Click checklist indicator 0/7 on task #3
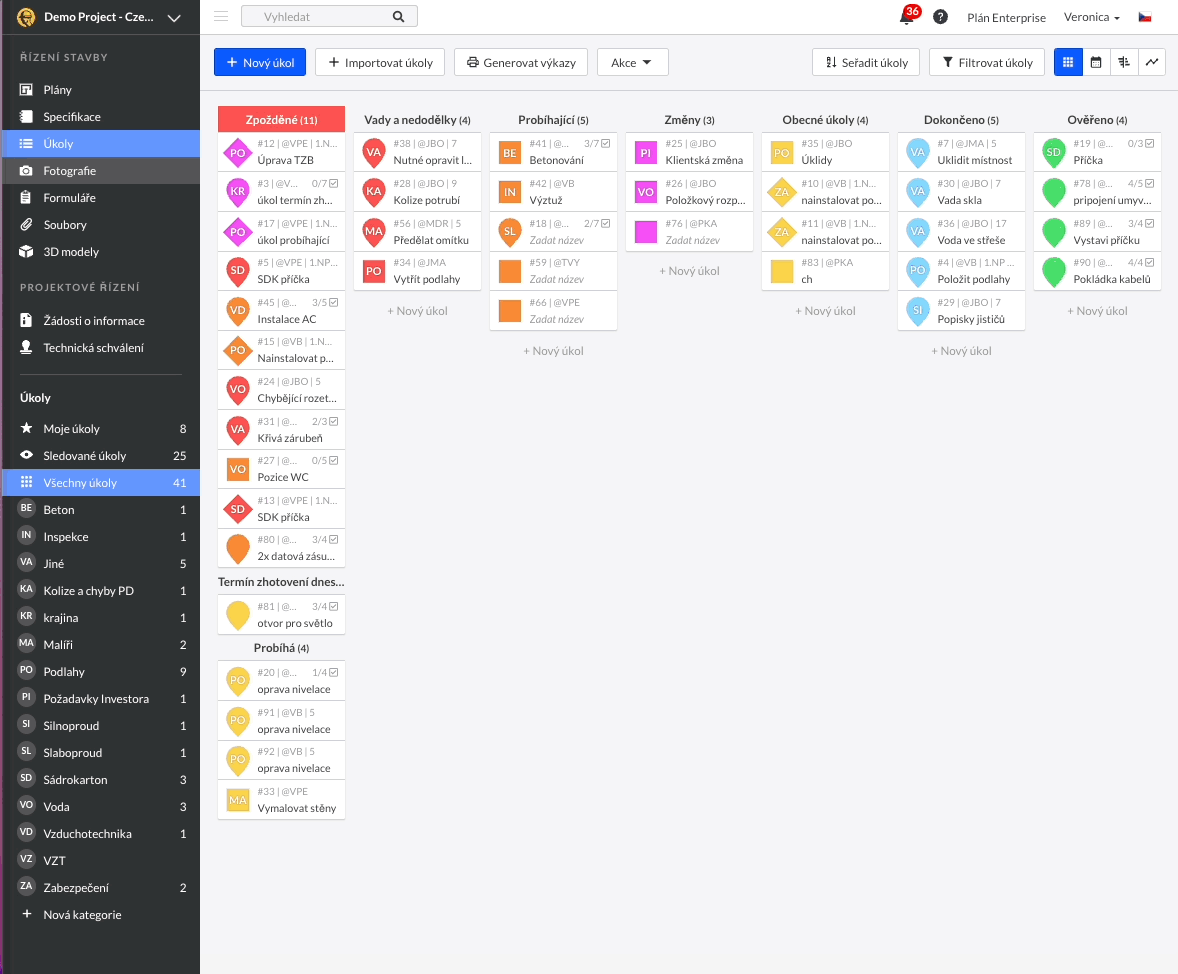 (326, 184)
